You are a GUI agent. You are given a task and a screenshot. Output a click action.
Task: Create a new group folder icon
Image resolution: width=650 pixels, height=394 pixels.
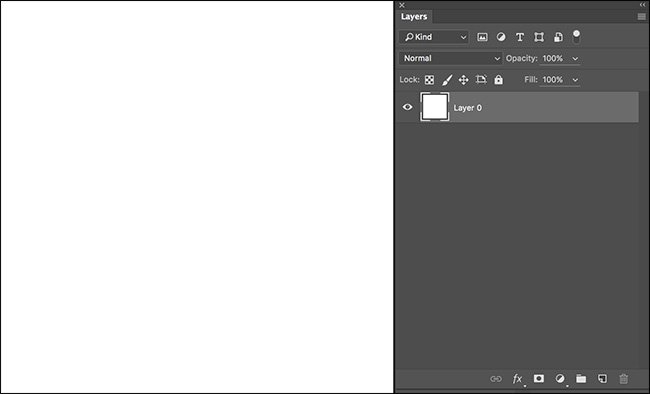pos(581,379)
